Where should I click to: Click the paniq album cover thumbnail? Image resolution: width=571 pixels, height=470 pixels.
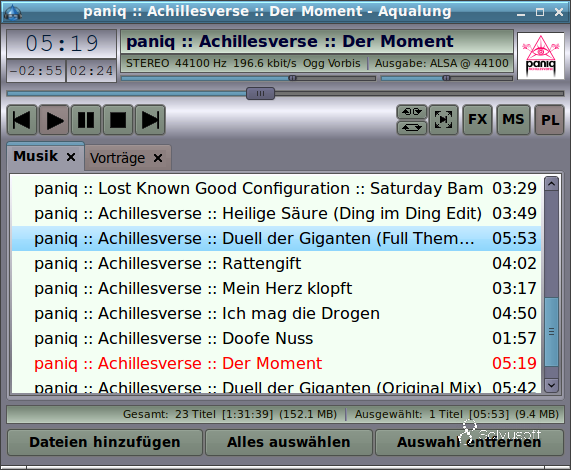tap(541, 56)
